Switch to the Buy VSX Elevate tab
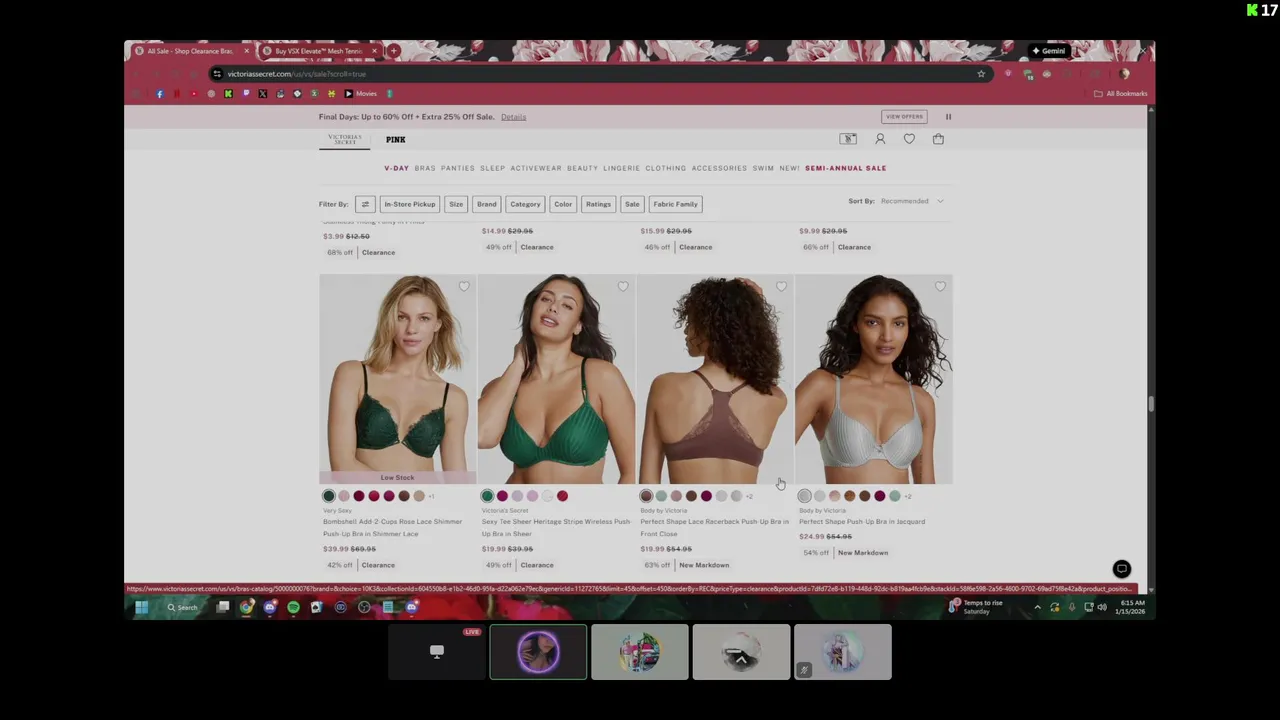This screenshot has height=720, width=1280. click(x=318, y=51)
